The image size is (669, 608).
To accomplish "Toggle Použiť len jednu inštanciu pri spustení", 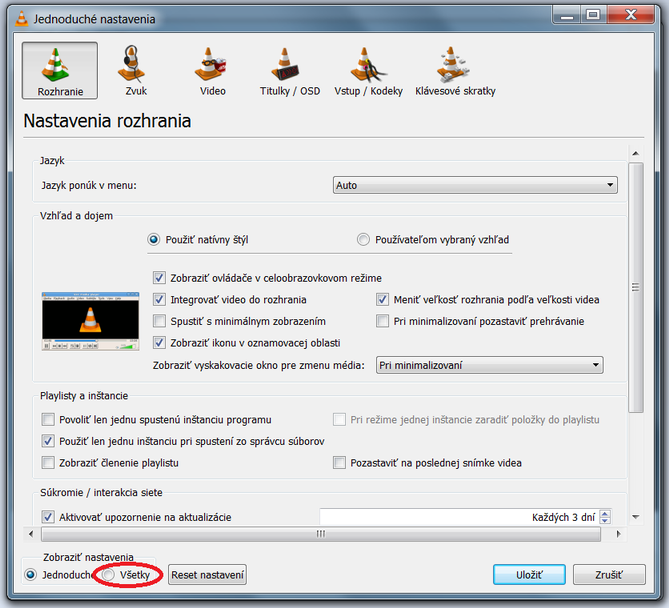I will (x=48, y=441).
